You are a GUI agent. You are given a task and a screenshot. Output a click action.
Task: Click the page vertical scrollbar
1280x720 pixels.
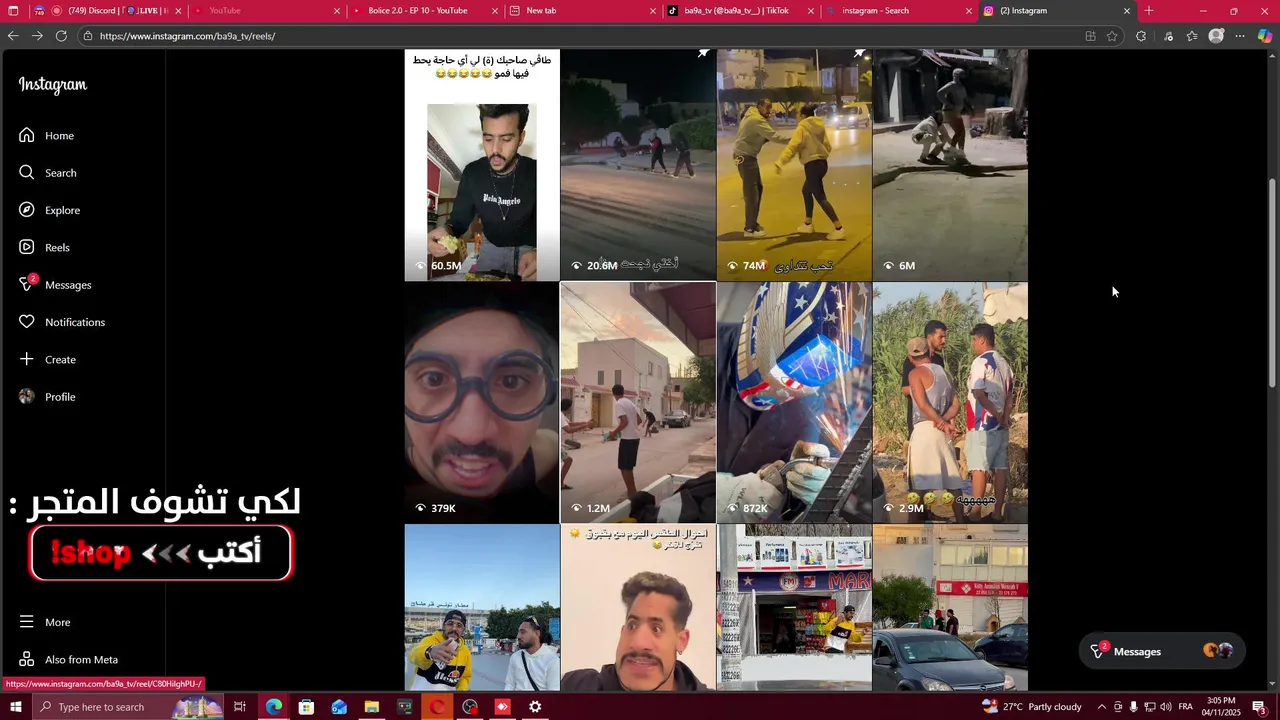1273,283
